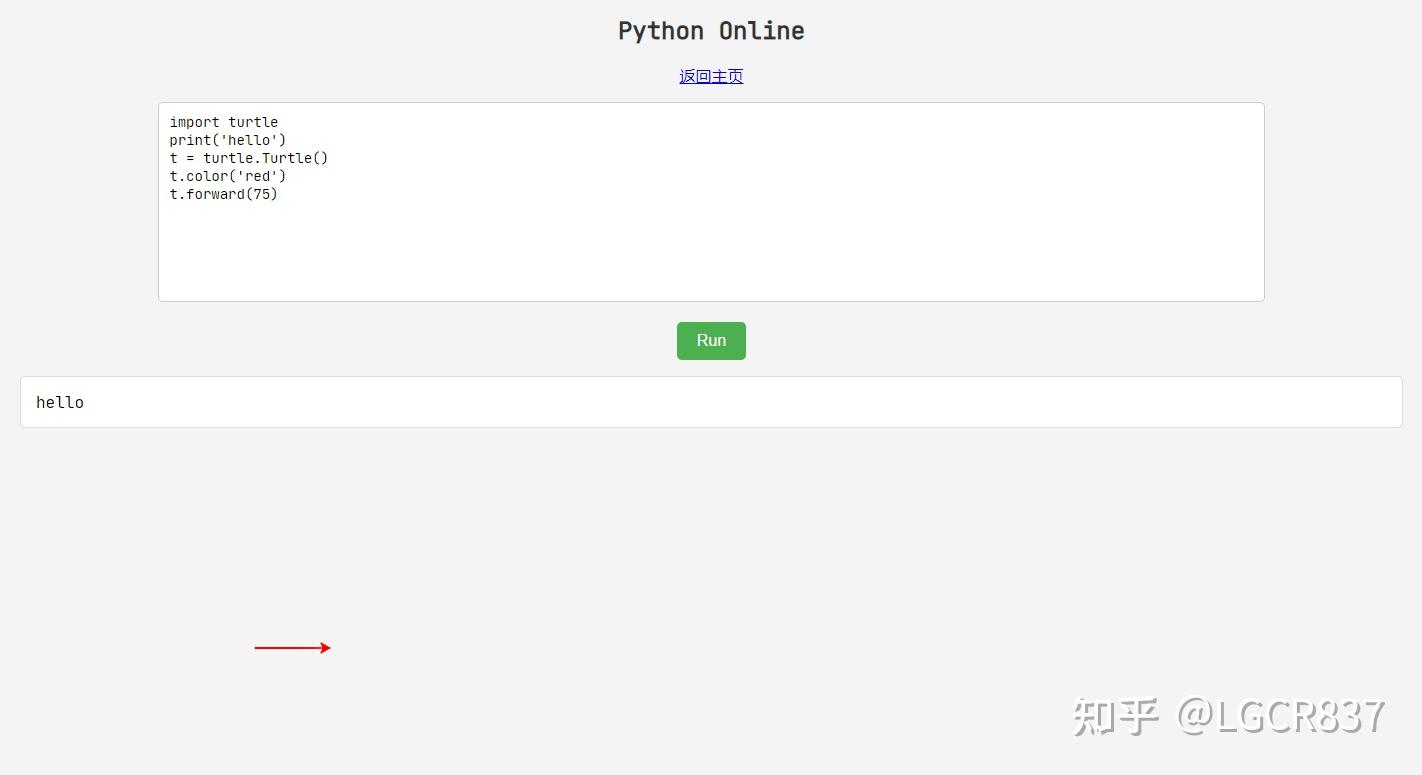
Task: Select the output result box
Action: pos(711,402)
